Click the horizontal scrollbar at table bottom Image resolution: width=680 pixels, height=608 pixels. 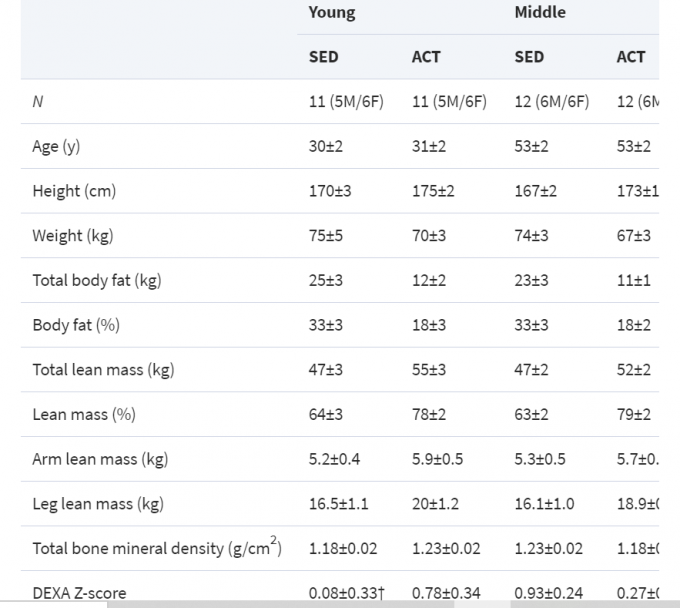(300, 604)
